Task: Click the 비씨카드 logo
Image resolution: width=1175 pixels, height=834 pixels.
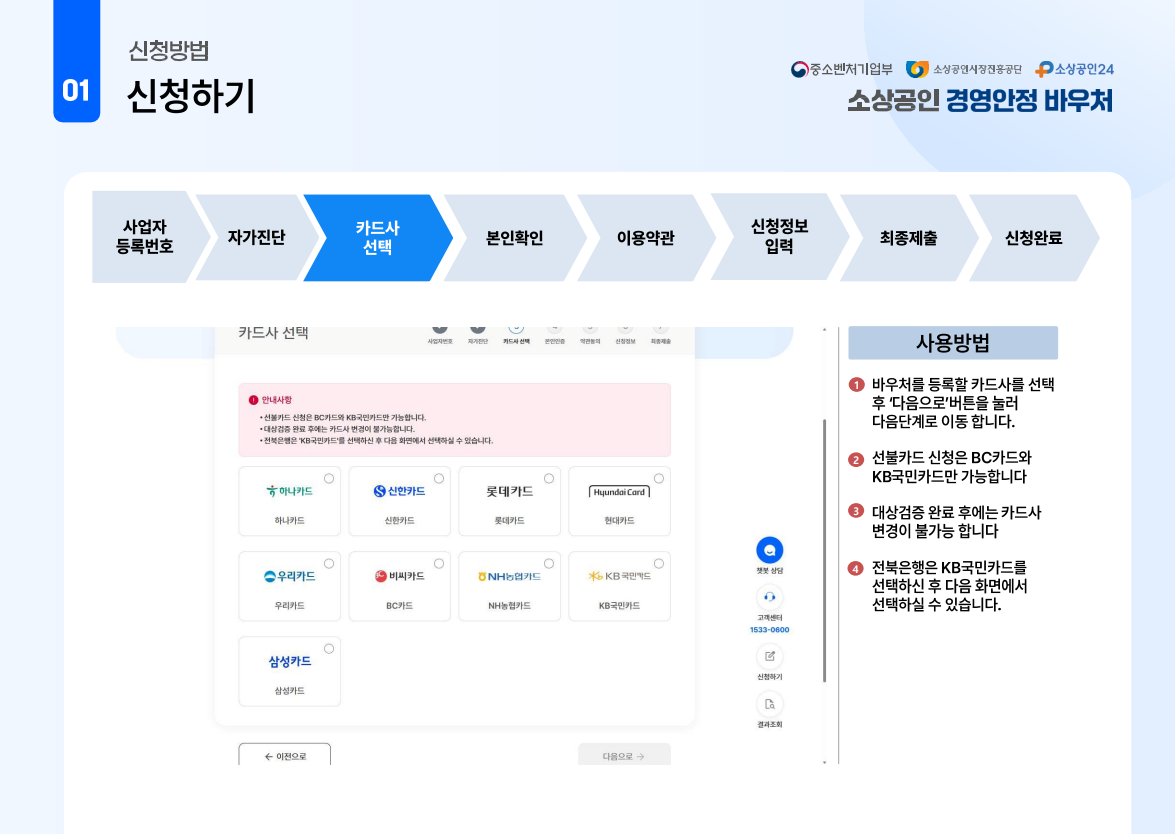Action: pyautogui.click(x=399, y=576)
